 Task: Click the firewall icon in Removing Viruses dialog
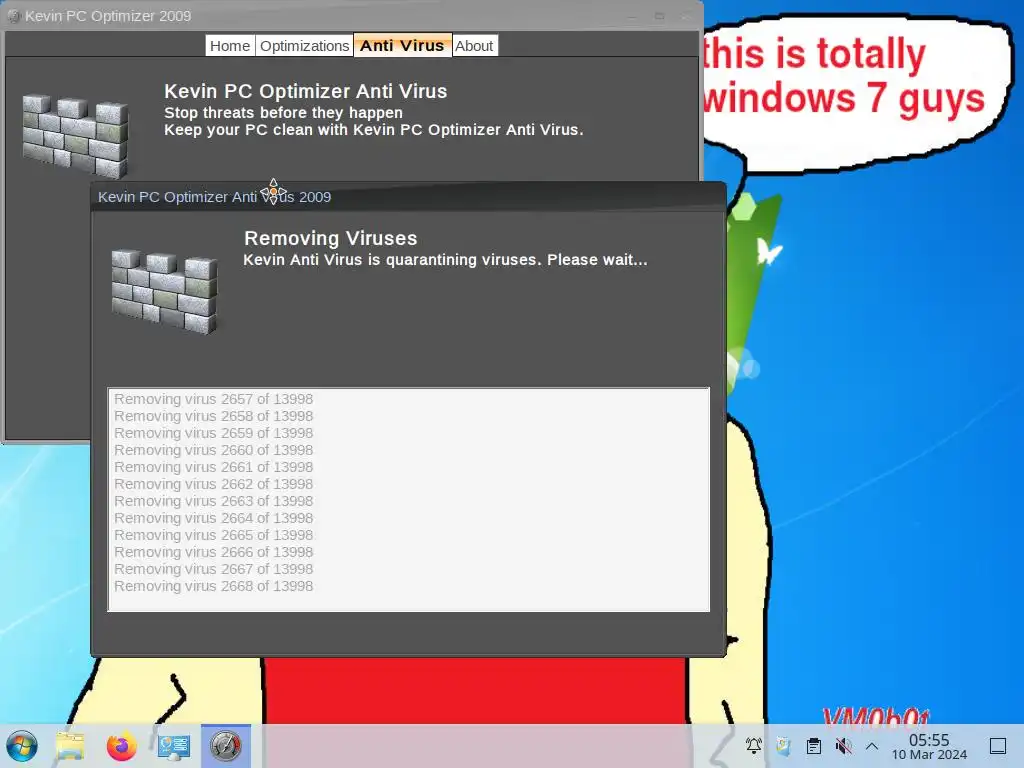click(165, 291)
